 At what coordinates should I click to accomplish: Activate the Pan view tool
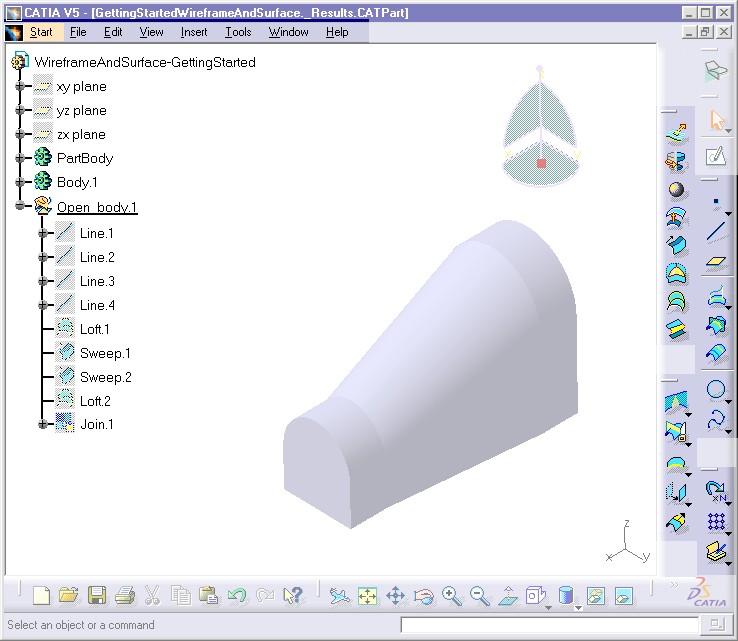click(x=395, y=596)
